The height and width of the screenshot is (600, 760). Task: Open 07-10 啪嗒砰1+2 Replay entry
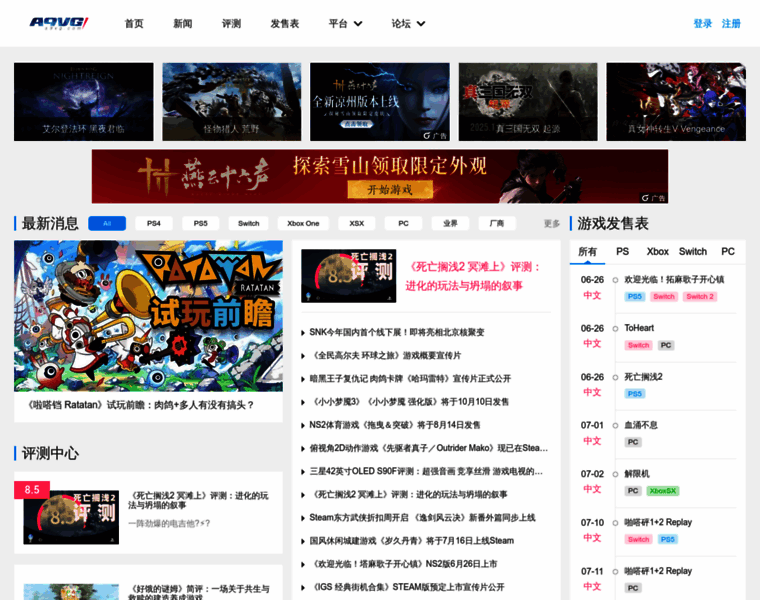coord(658,522)
